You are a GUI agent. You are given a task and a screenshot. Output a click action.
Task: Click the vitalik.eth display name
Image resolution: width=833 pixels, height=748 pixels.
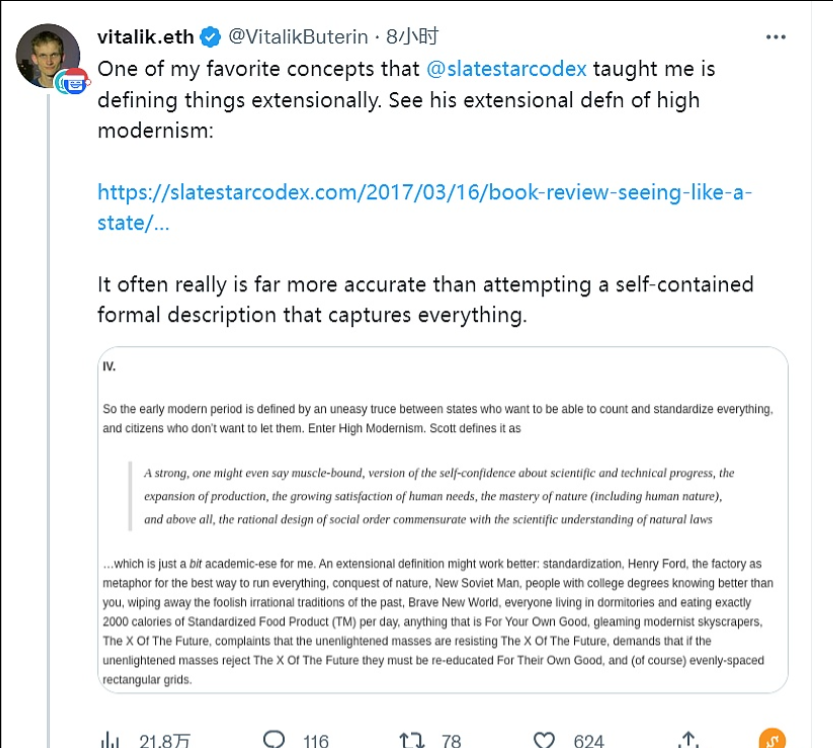point(147,37)
